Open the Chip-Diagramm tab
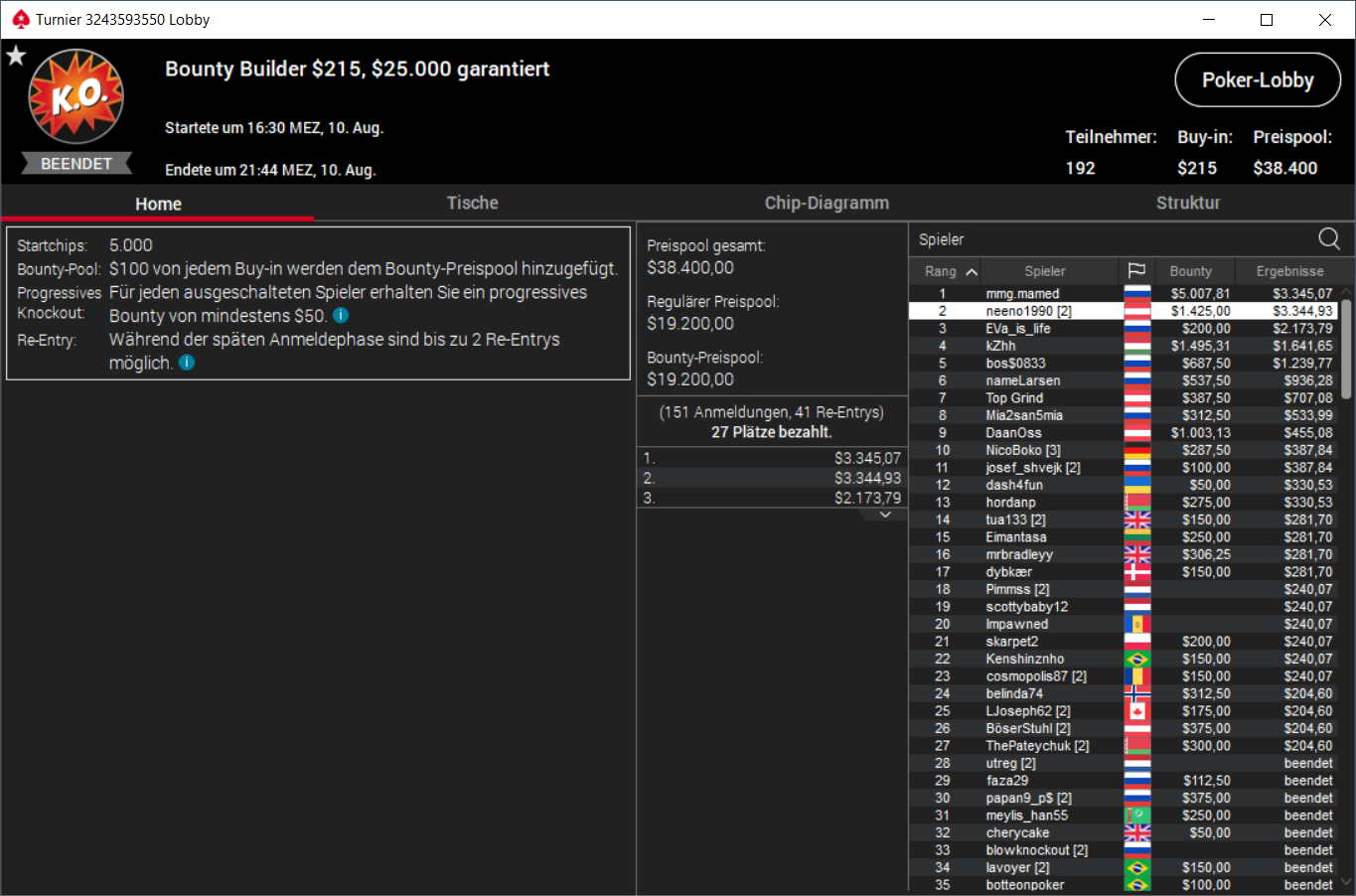1356x896 pixels. pyautogui.click(x=827, y=203)
